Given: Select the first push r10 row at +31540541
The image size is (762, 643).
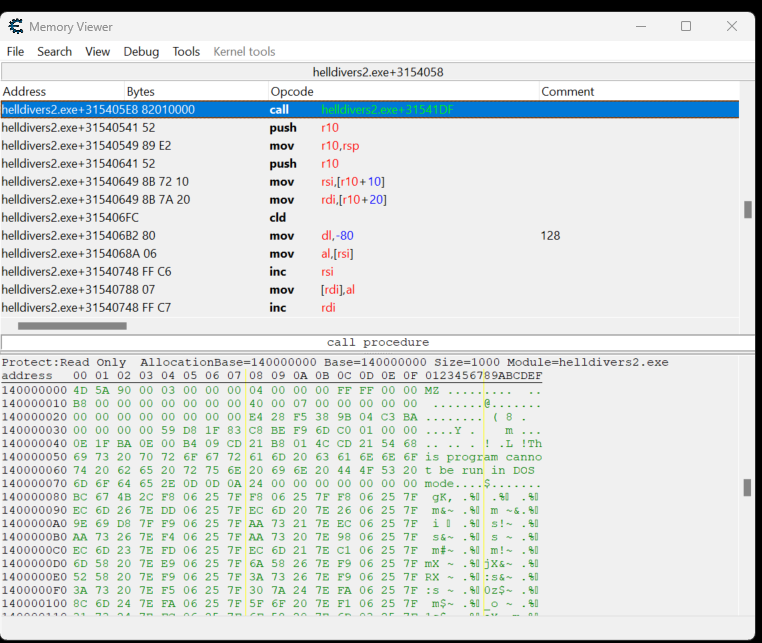Looking at the screenshot, I should (x=370, y=128).
